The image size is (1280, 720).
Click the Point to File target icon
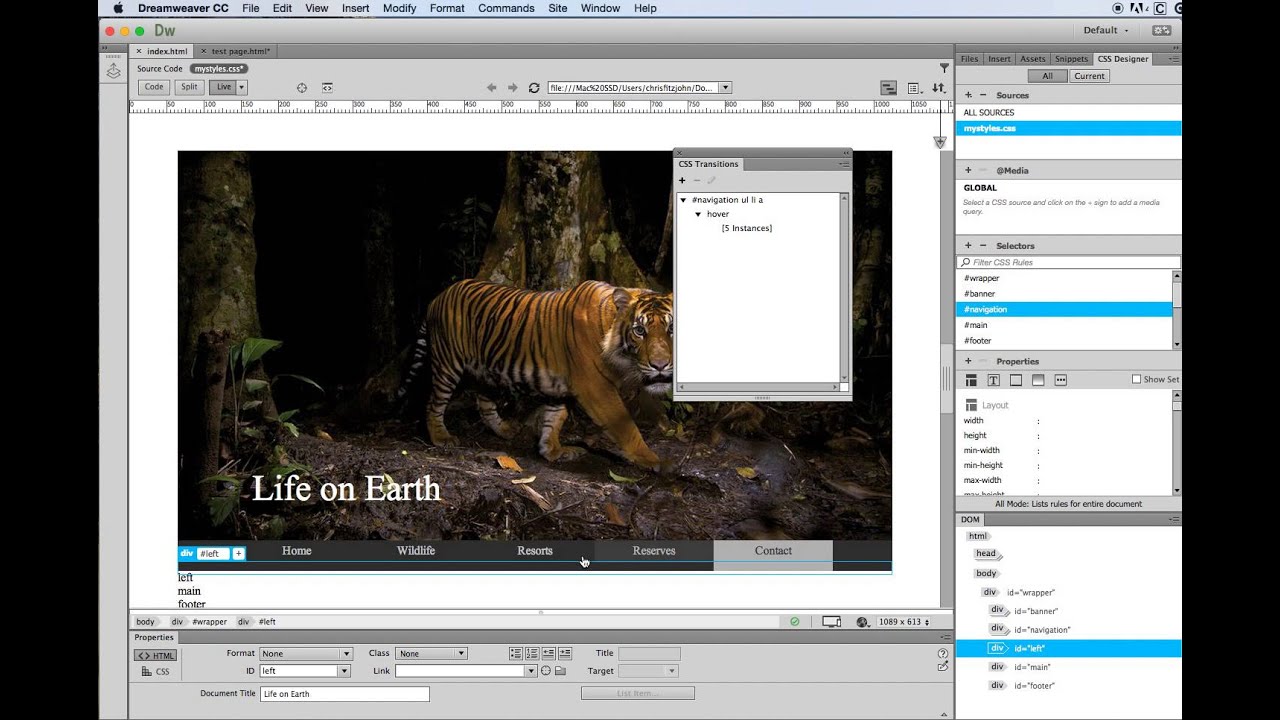pyautogui.click(x=546, y=671)
